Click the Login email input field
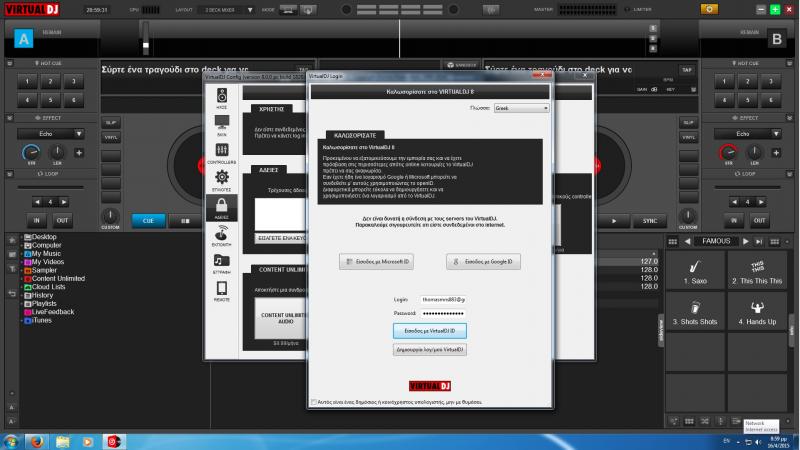The image size is (800, 450). (438, 299)
